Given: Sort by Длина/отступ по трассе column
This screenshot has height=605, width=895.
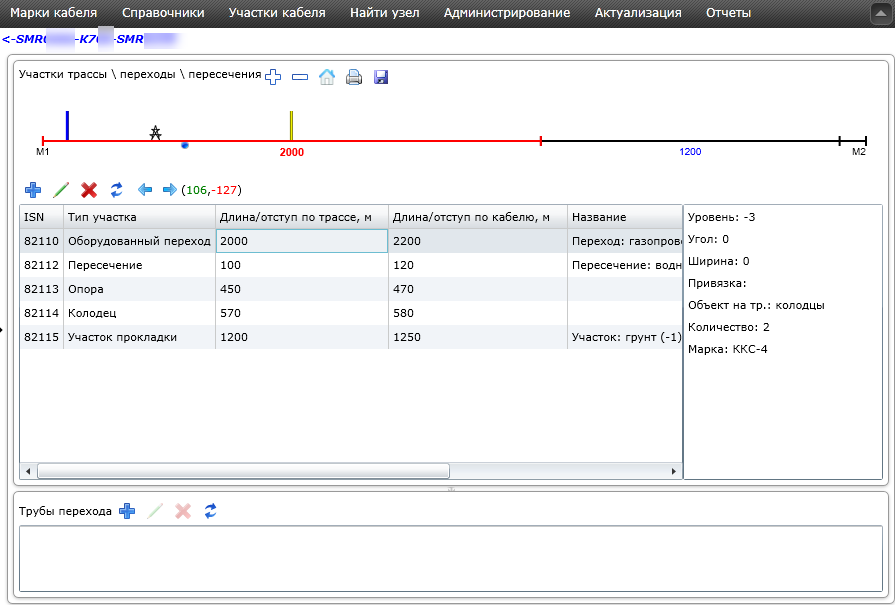Looking at the screenshot, I should click(x=302, y=217).
